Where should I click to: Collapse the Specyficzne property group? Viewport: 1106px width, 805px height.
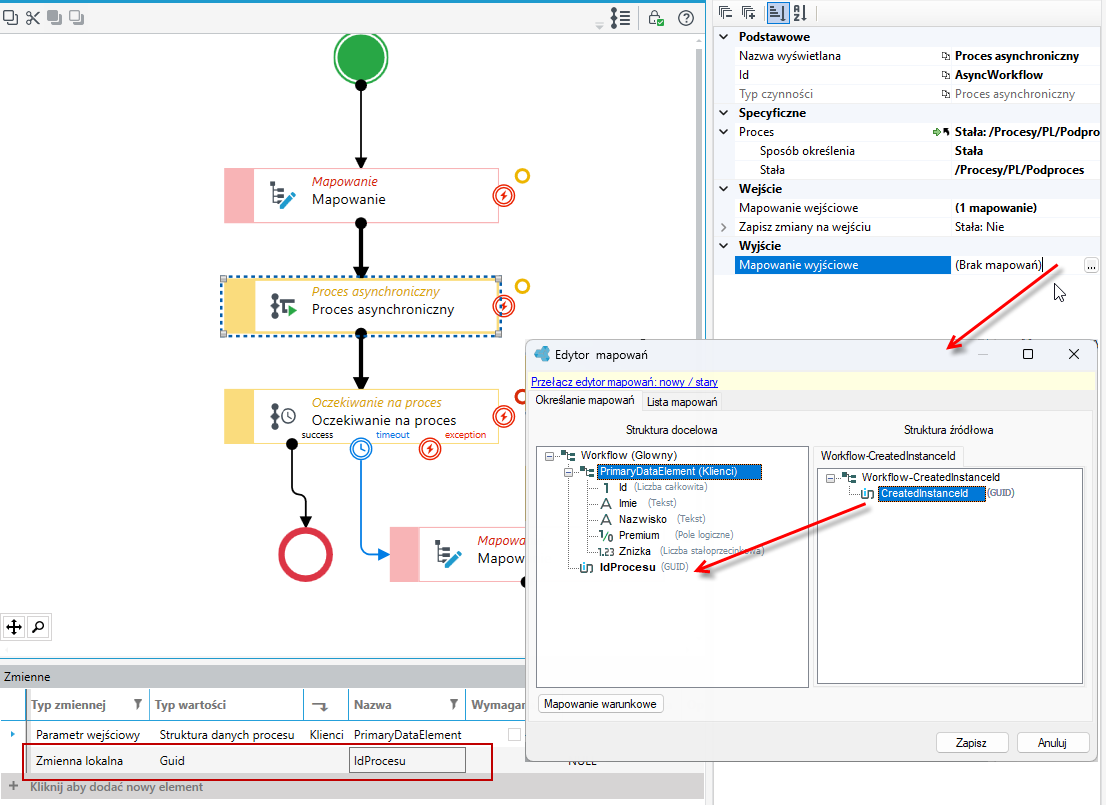tap(724, 113)
